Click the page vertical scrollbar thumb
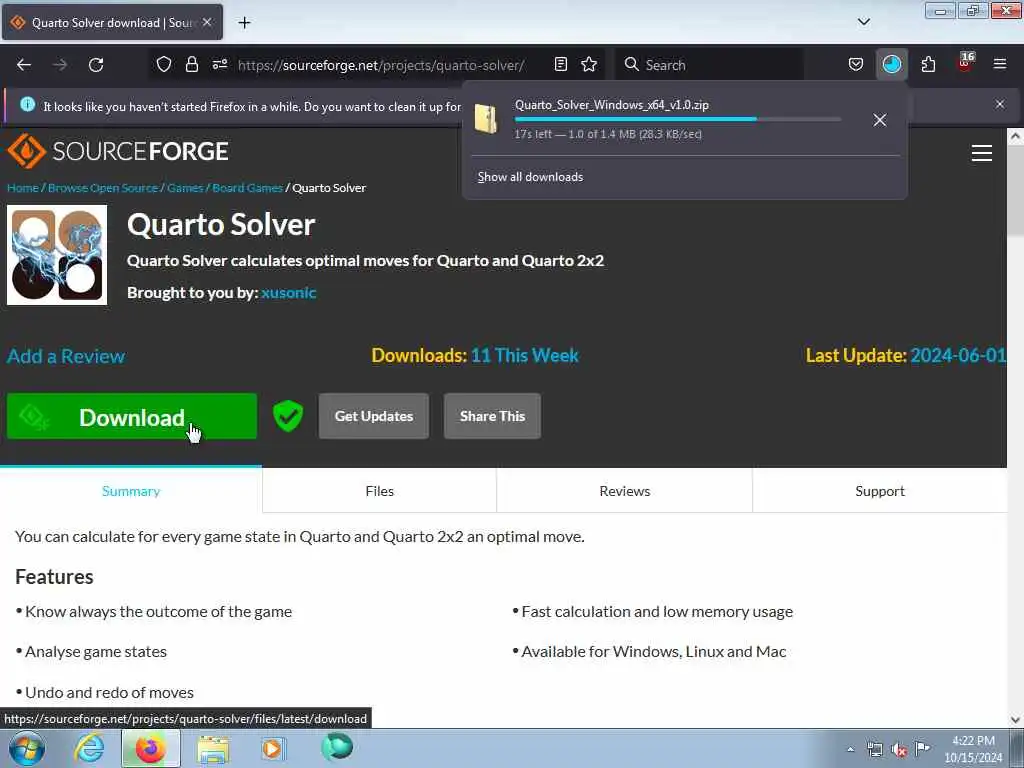The image size is (1024, 768). pyautogui.click(x=1015, y=192)
